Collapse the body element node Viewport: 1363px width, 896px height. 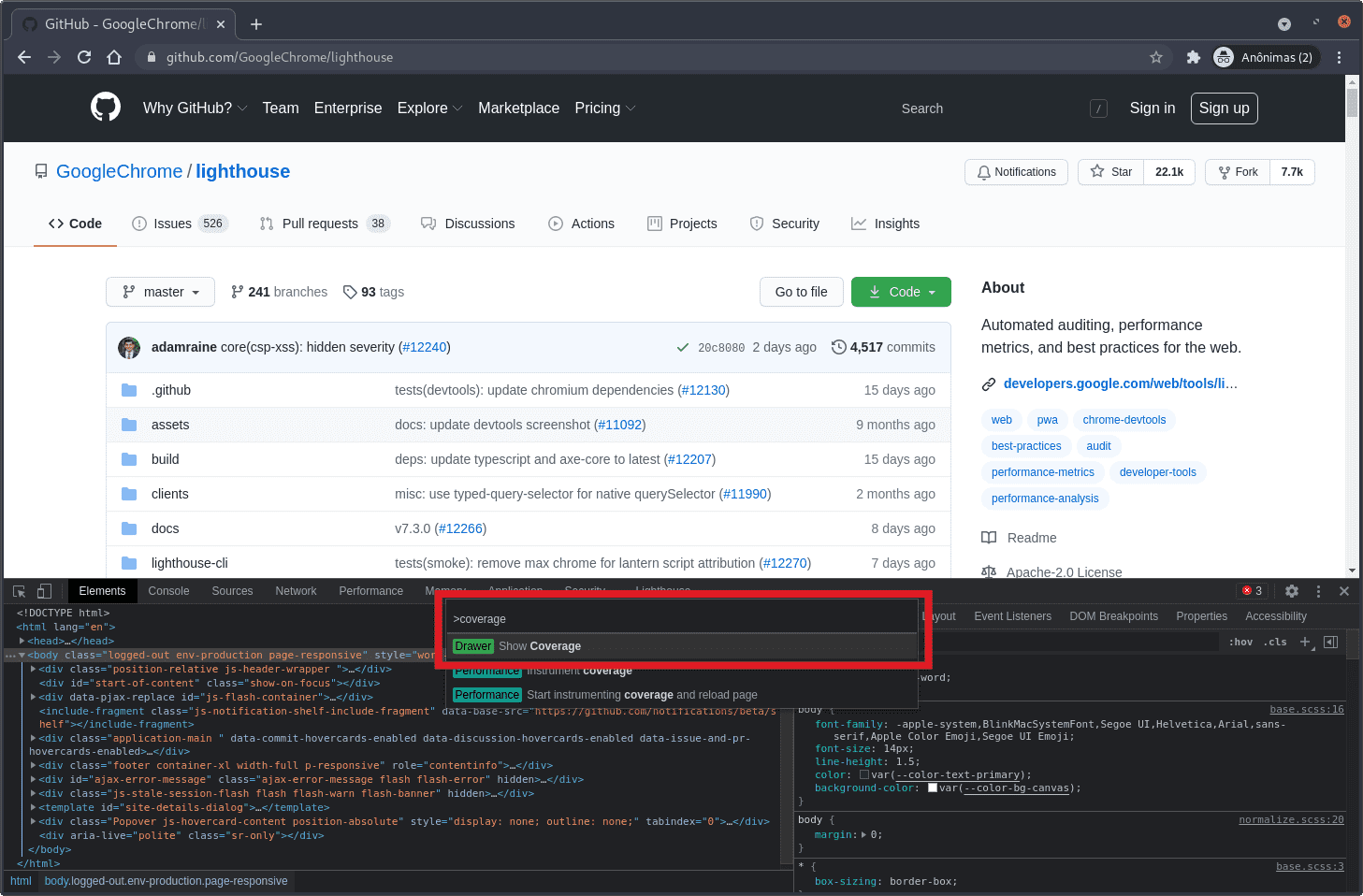click(x=22, y=656)
